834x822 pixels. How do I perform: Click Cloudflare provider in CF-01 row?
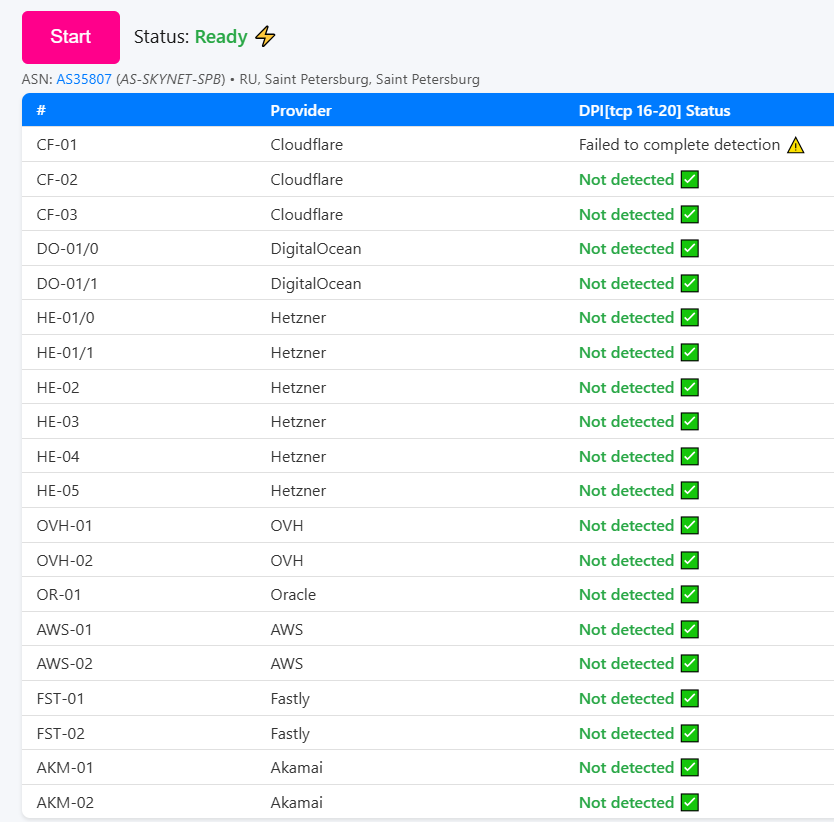pyautogui.click(x=307, y=145)
